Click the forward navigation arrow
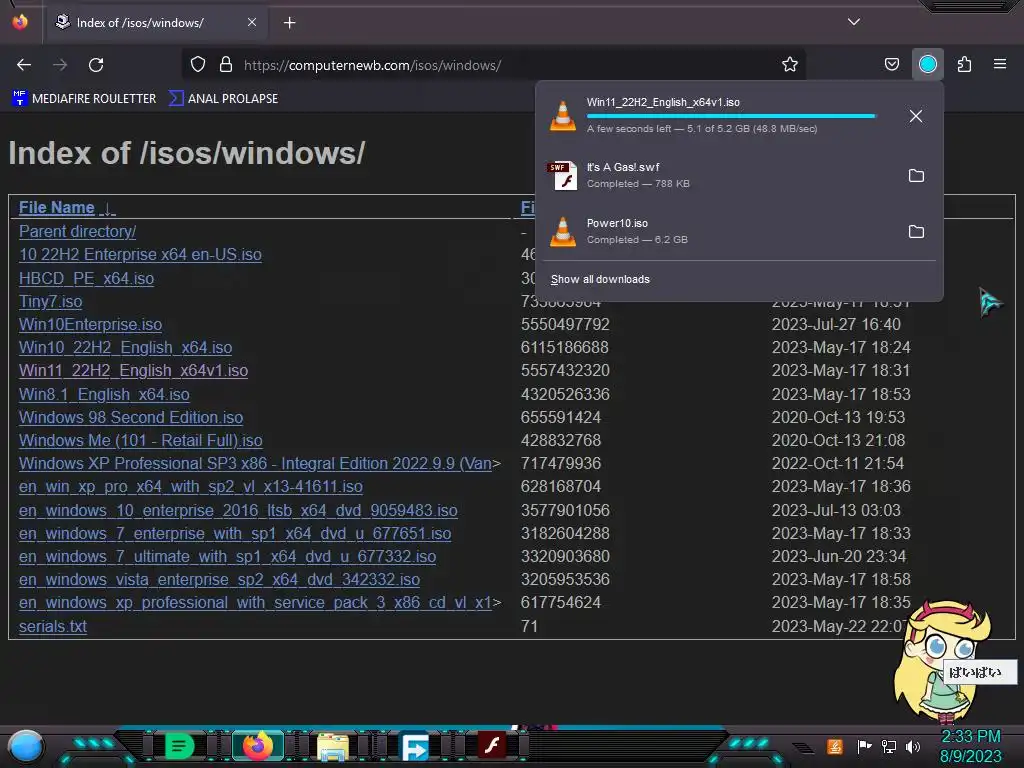The height and width of the screenshot is (768, 1024). coord(60,65)
